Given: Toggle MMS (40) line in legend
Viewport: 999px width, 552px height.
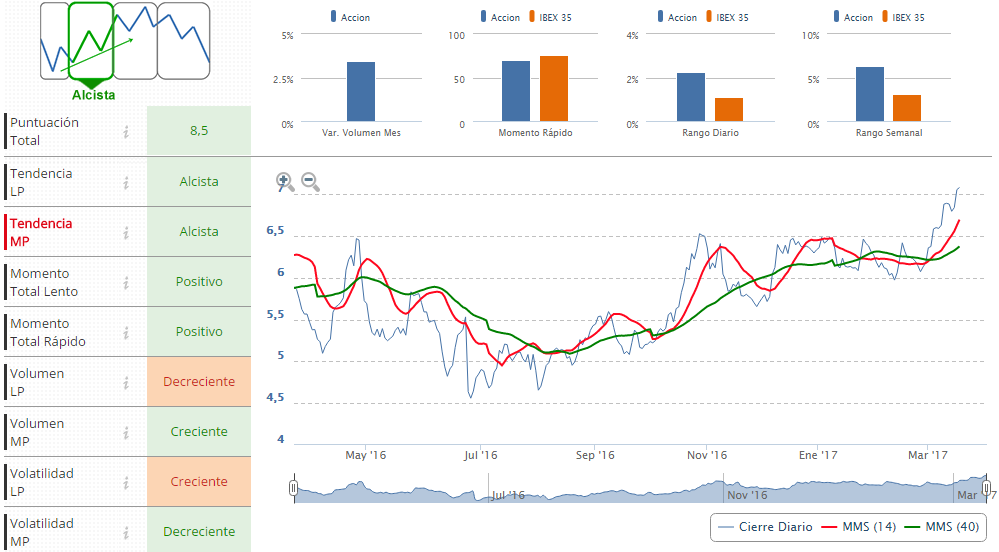Looking at the screenshot, I should [941, 527].
